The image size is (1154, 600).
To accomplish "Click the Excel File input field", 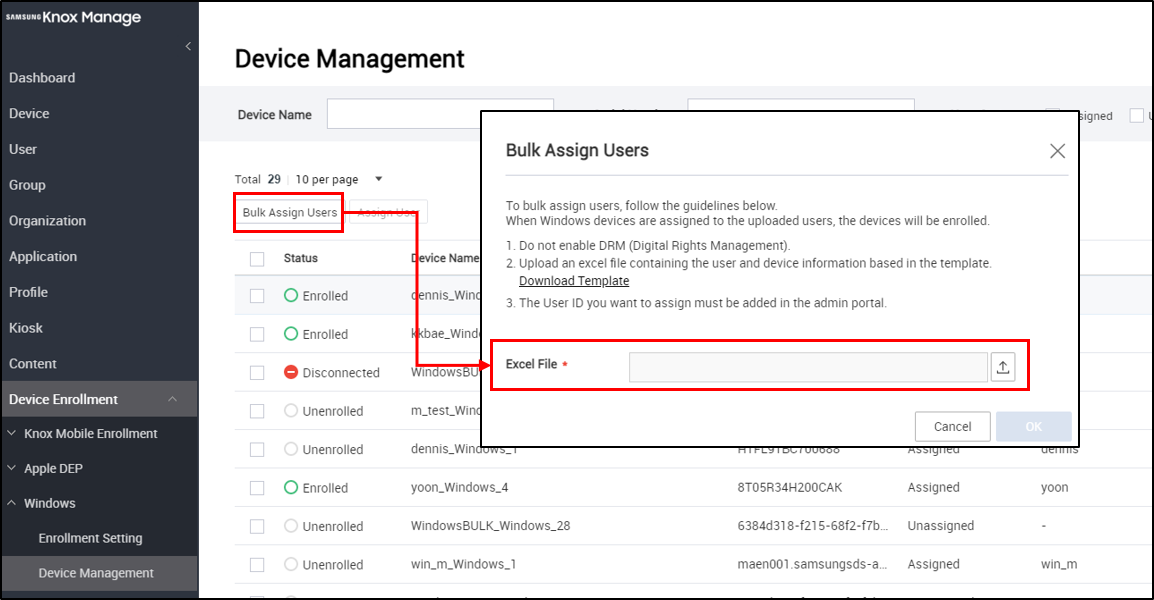I will (808, 367).
